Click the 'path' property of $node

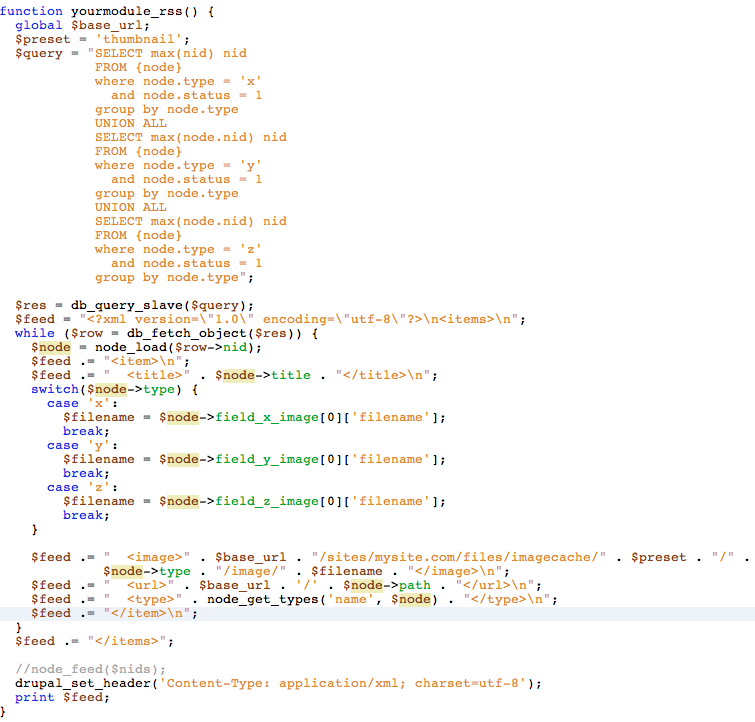(414, 585)
